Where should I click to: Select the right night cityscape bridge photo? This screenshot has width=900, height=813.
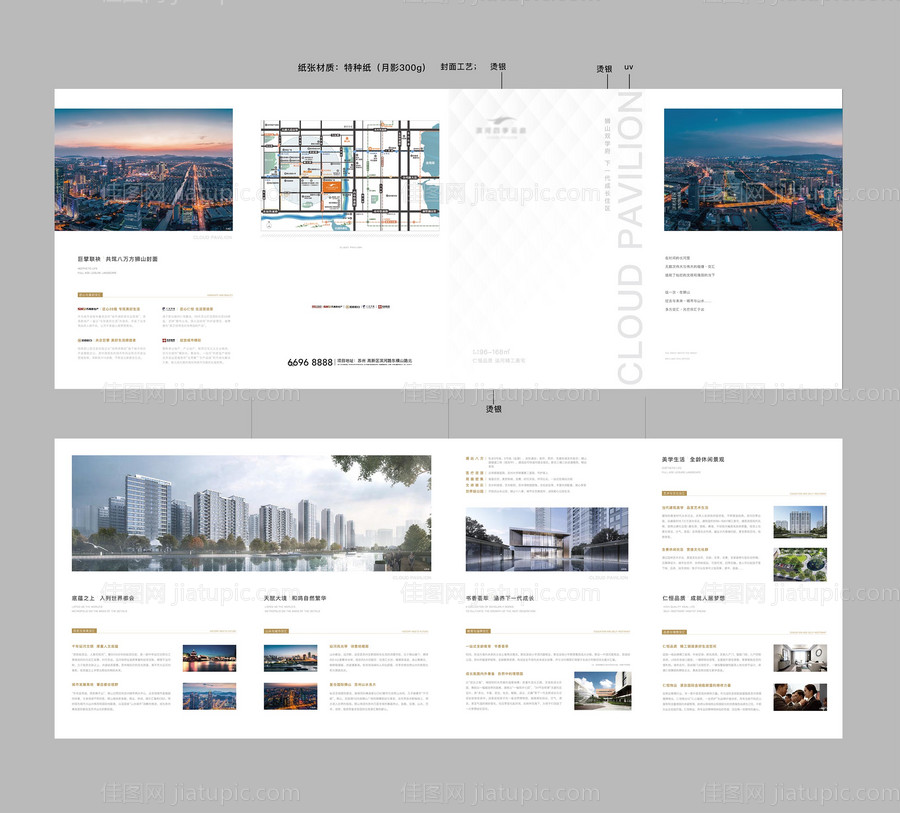click(x=752, y=170)
